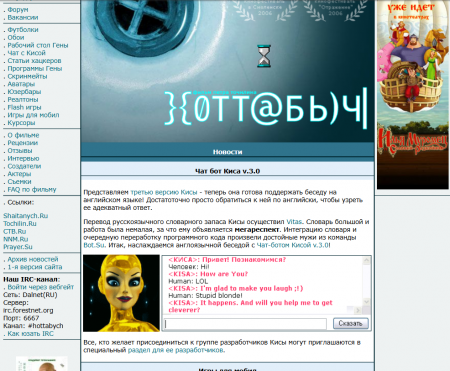Open the Курсоры link
450x371 pixels.
pyautogui.click(x=21, y=122)
